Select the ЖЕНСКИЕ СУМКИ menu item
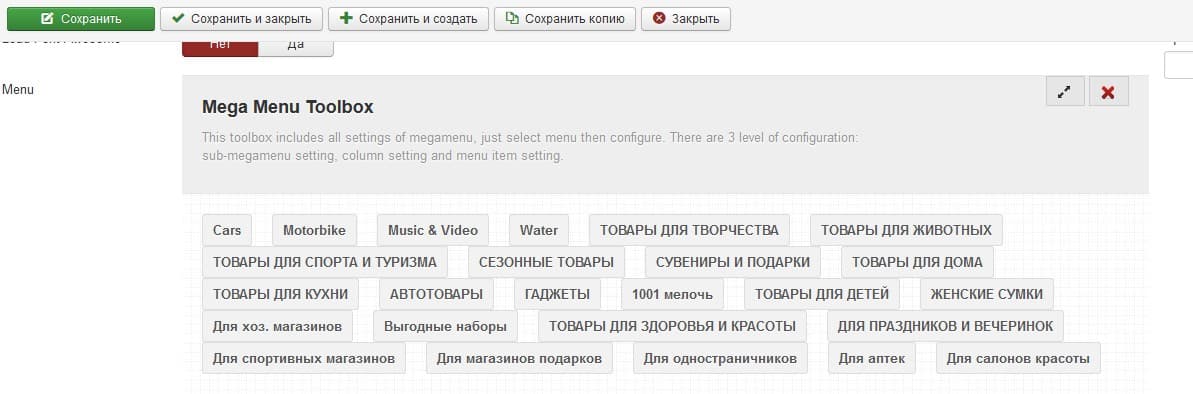This screenshot has height=394, width=1193. (987, 294)
